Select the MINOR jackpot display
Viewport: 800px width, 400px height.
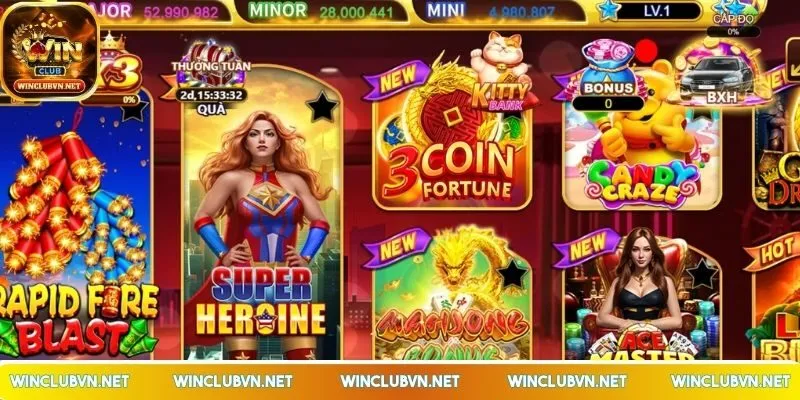click(323, 11)
